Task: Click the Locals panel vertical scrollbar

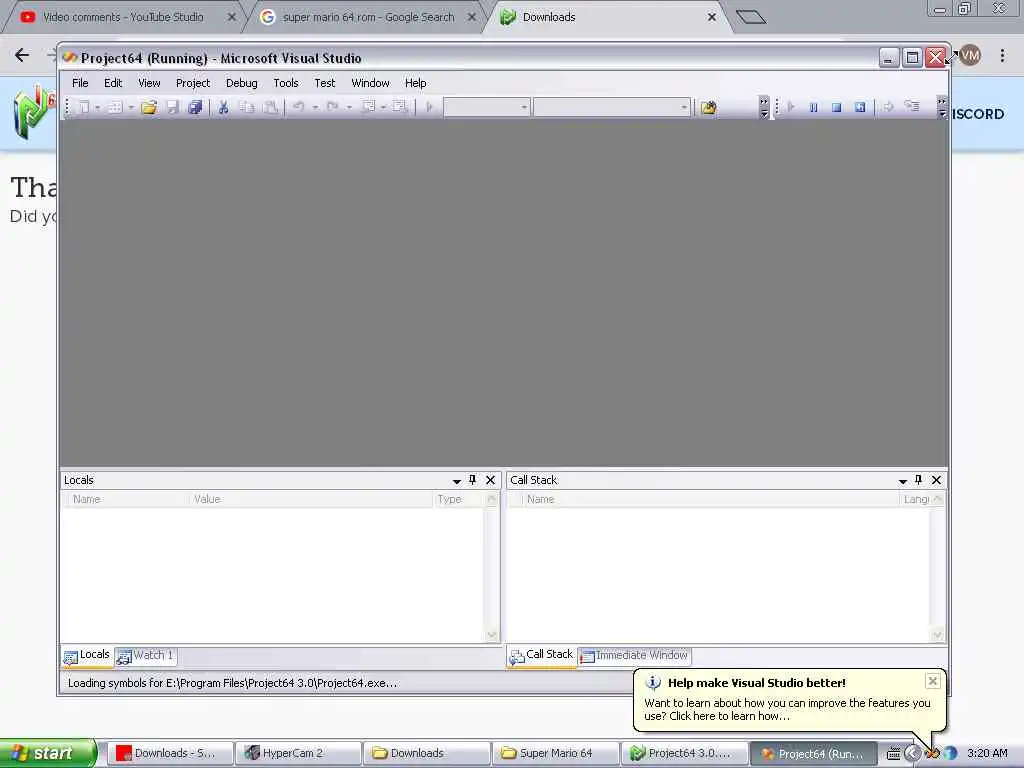Action: (492, 567)
